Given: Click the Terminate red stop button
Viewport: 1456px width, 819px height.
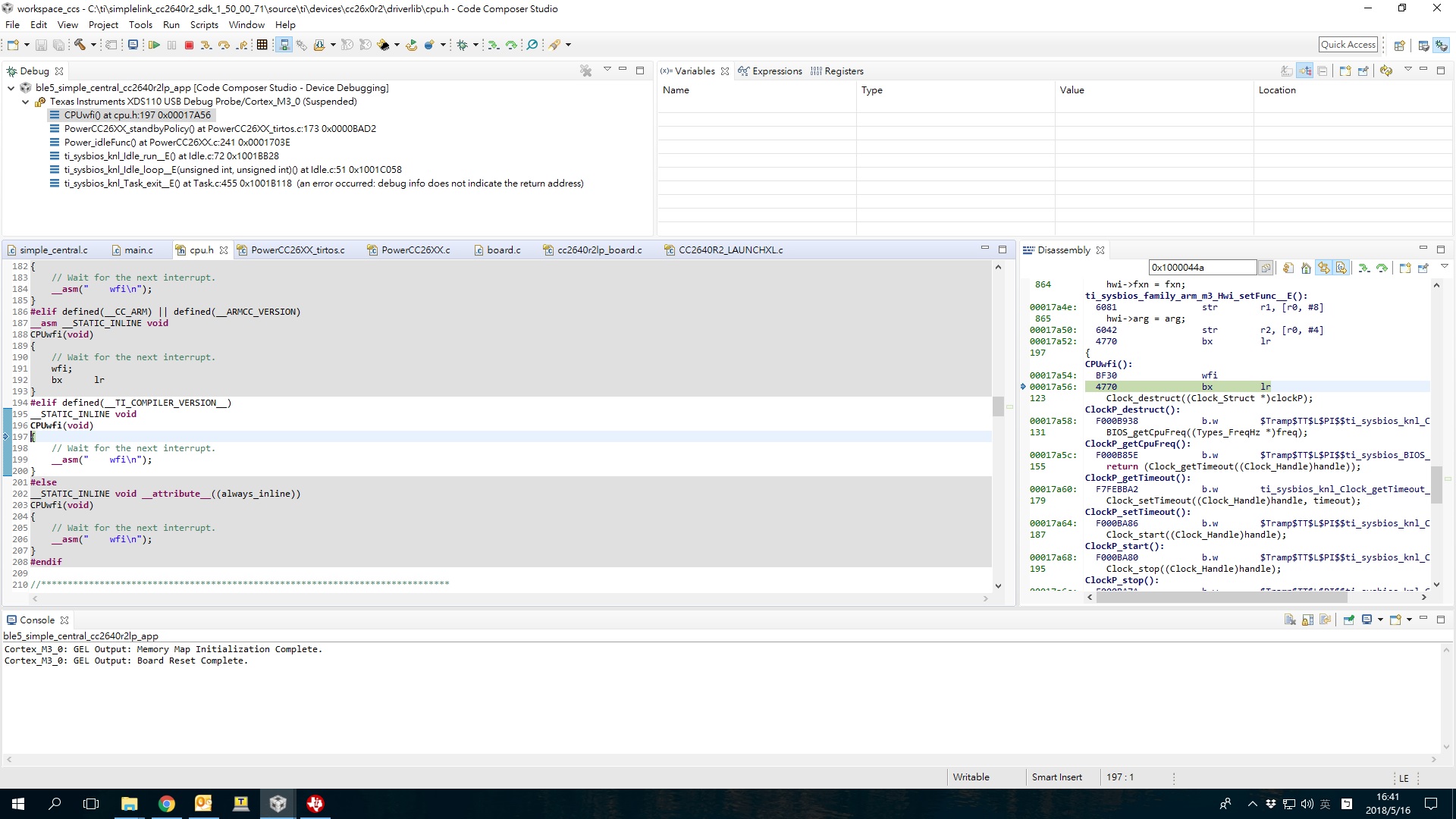Looking at the screenshot, I should [190, 45].
